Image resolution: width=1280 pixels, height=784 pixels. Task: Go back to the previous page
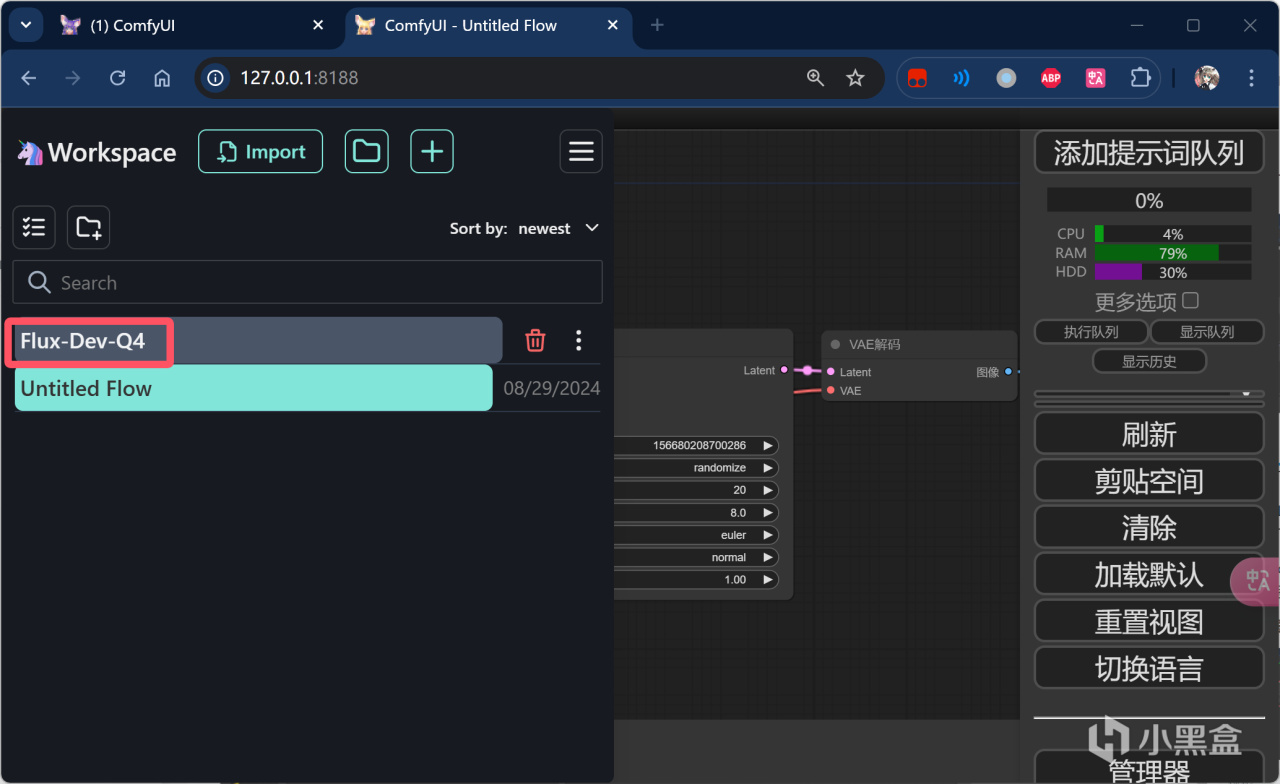[x=28, y=78]
